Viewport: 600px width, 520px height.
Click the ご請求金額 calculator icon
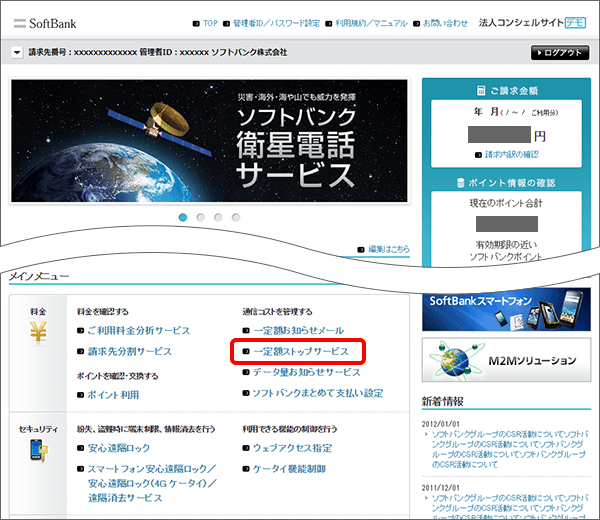click(x=481, y=91)
